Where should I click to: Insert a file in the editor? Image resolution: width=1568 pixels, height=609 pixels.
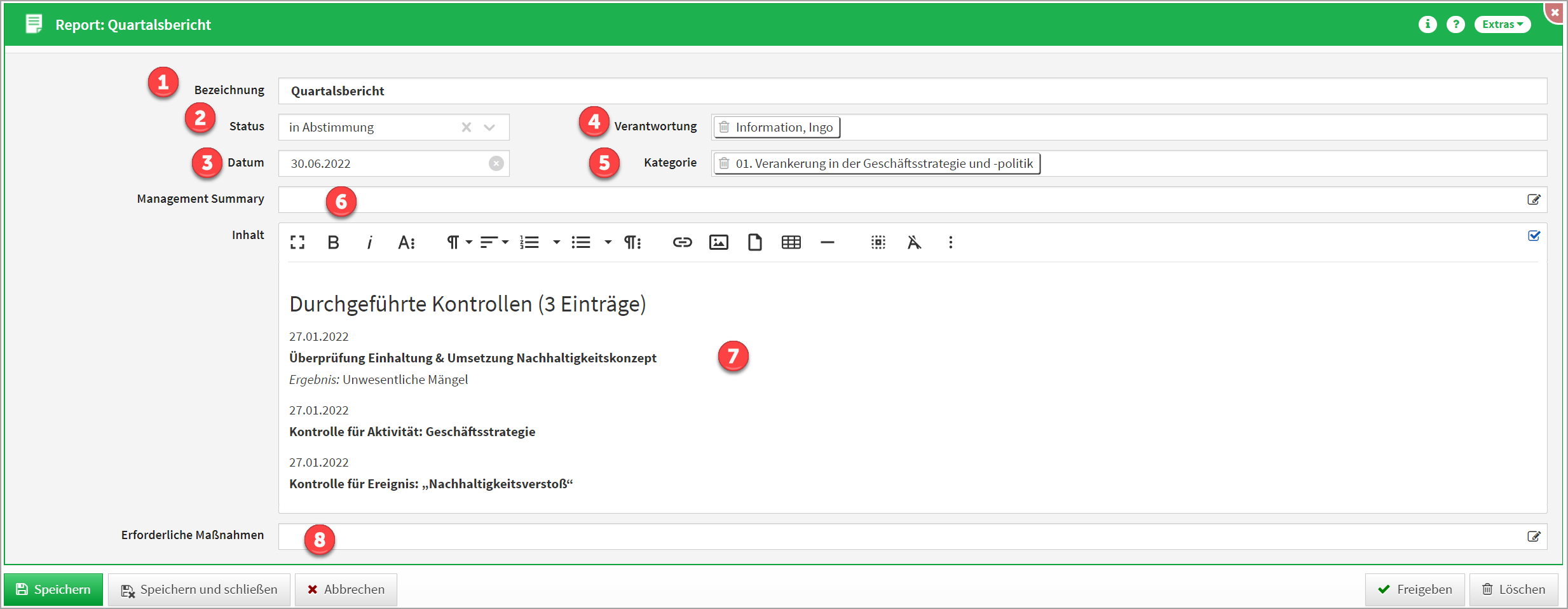click(x=754, y=242)
